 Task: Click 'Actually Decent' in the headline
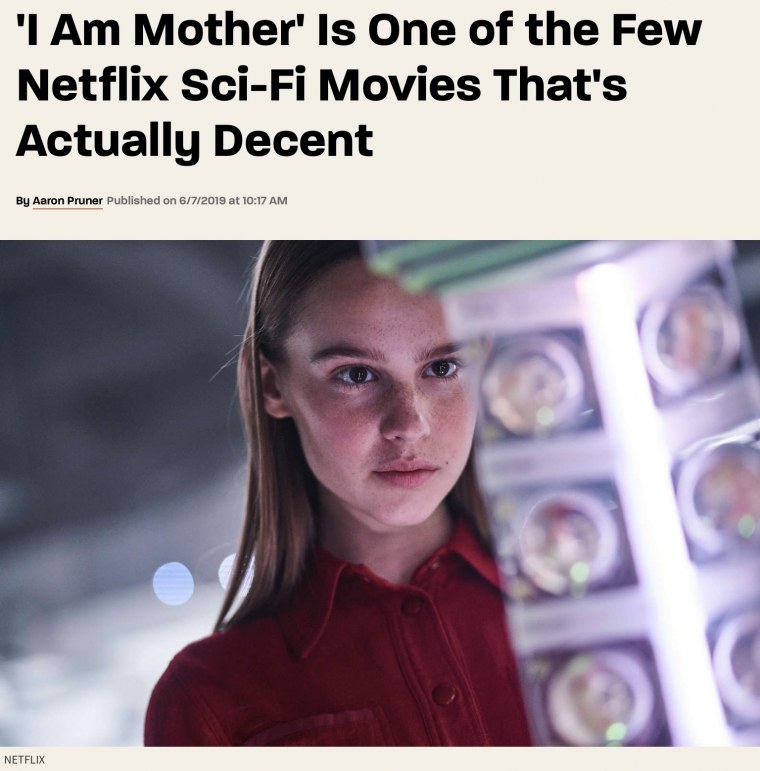pyautogui.click(x=195, y=142)
